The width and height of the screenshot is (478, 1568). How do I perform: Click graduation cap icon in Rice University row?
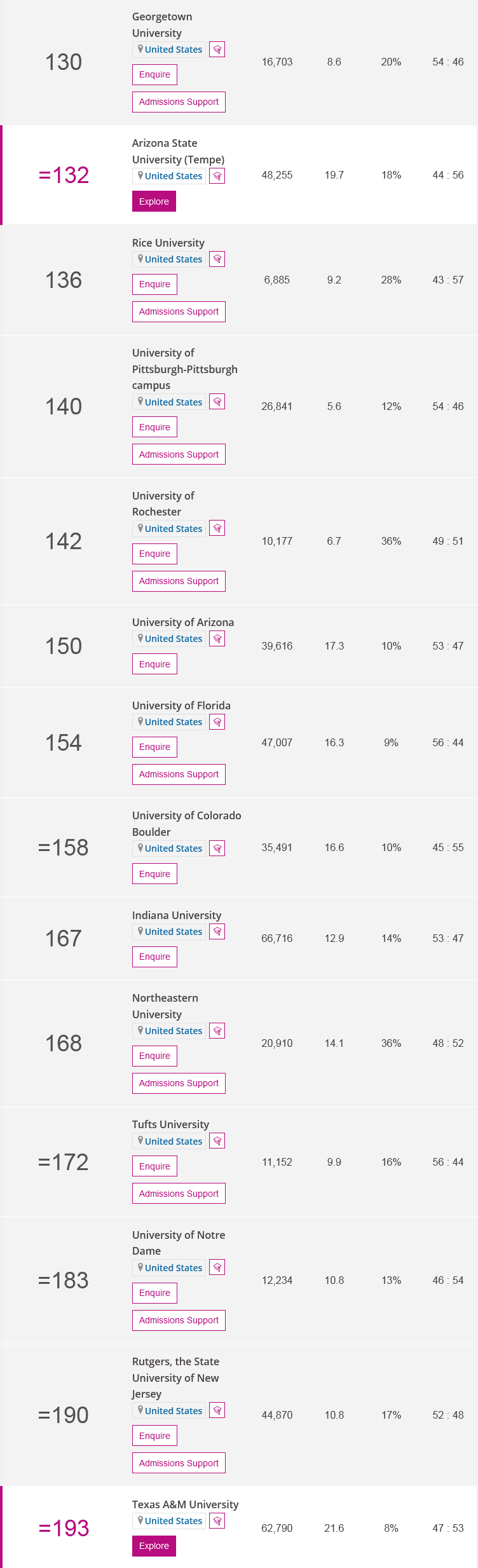click(x=217, y=259)
